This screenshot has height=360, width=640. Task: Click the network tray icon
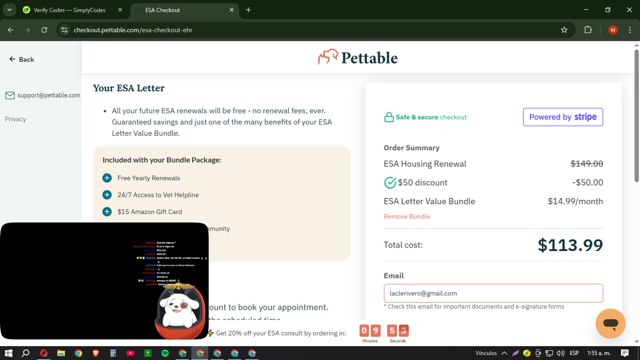coord(549,353)
